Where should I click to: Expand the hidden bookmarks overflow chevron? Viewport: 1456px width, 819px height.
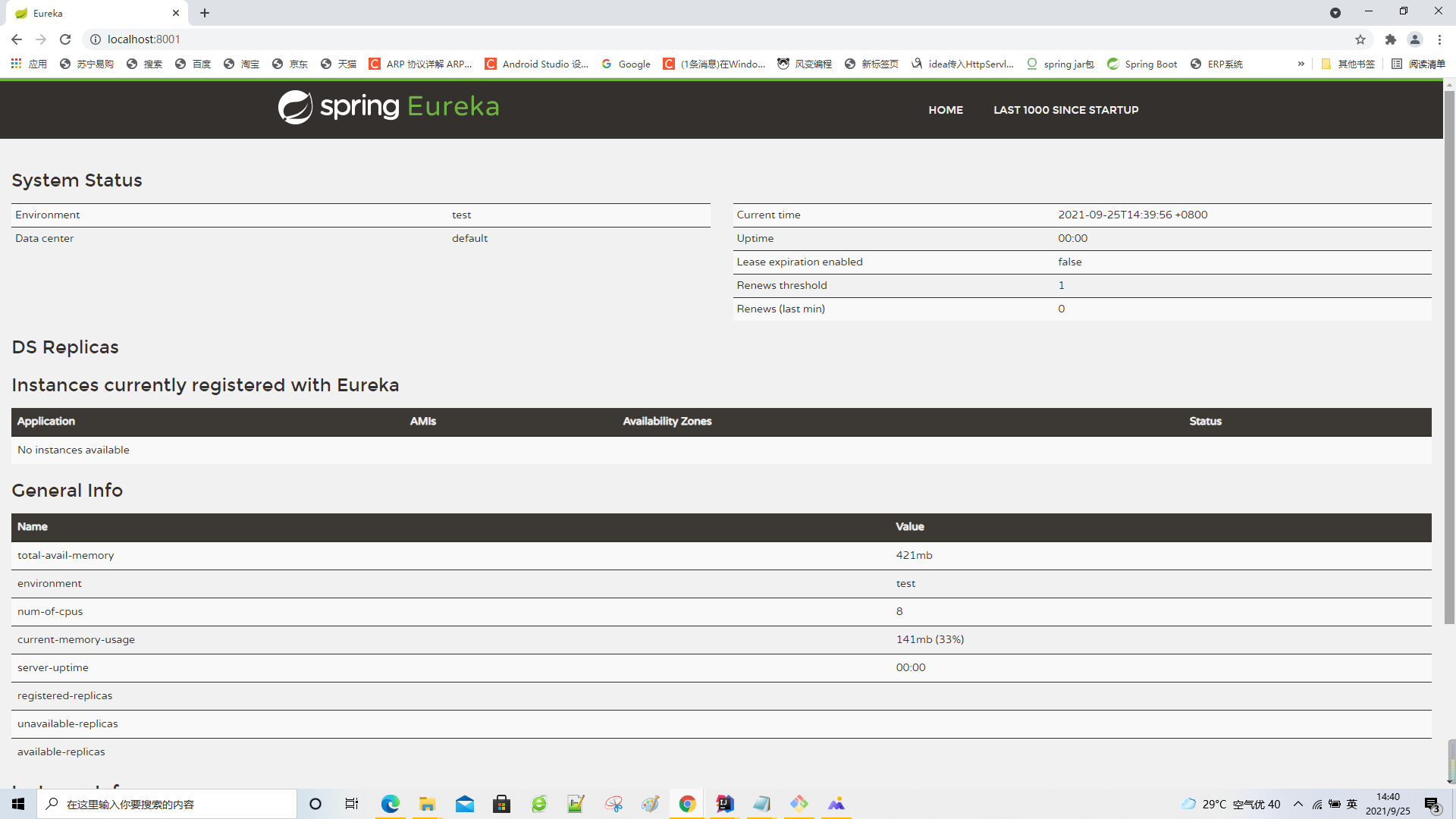point(1301,64)
